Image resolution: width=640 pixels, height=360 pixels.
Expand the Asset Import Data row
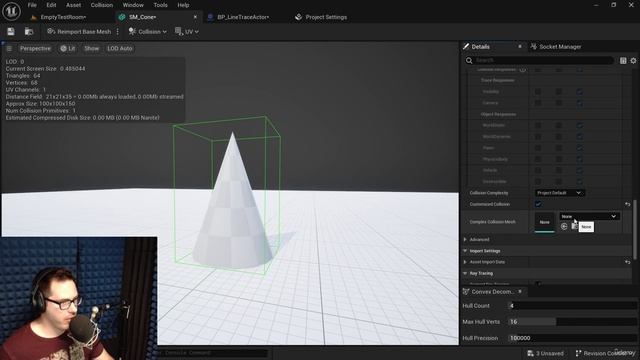[465, 262]
